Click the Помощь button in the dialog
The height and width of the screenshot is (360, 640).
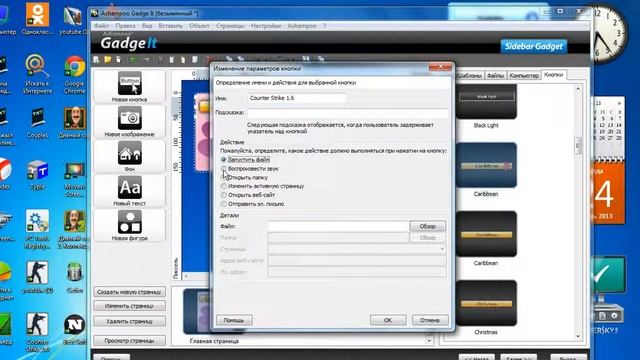(234, 320)
